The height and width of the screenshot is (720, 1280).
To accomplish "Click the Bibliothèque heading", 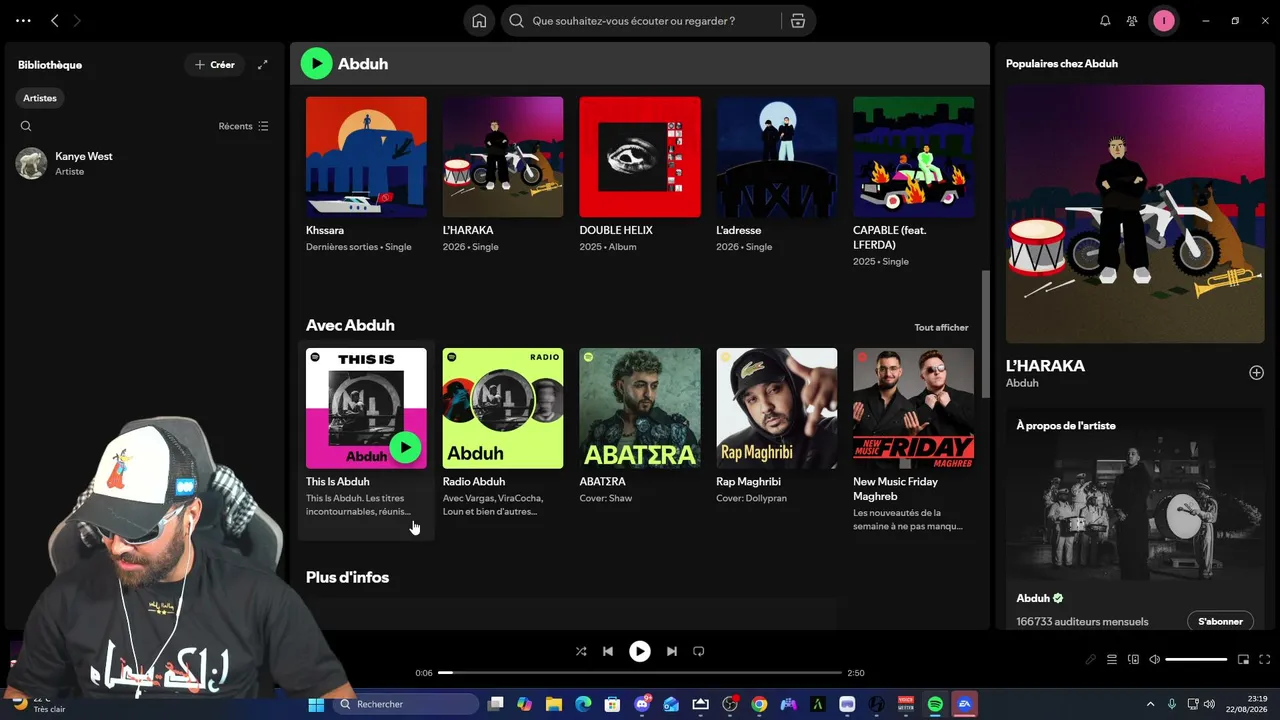I will pos(50,65).
